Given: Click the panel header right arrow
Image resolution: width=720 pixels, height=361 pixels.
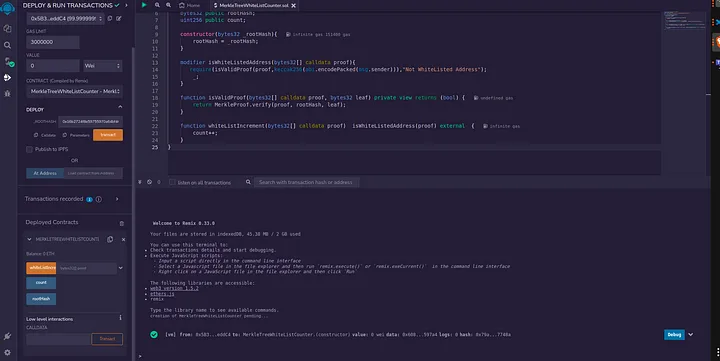Looking at the screenshot, I should click(x=126, y=6).
